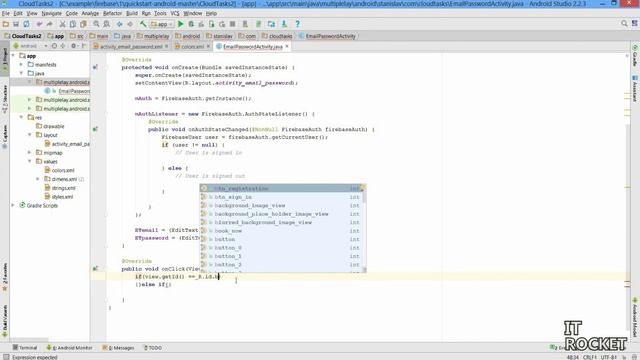
Task: Open the TODO tool window
Action: (153, 348)
